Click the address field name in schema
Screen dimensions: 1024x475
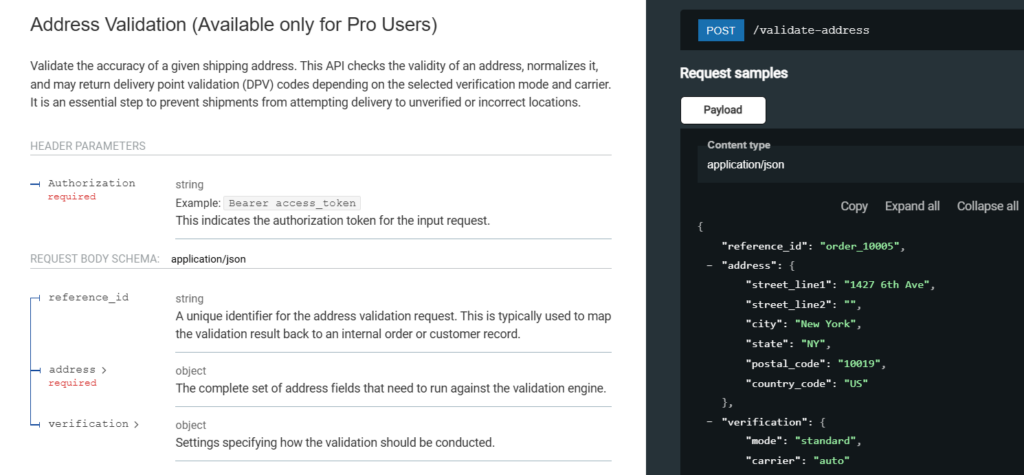72,370
